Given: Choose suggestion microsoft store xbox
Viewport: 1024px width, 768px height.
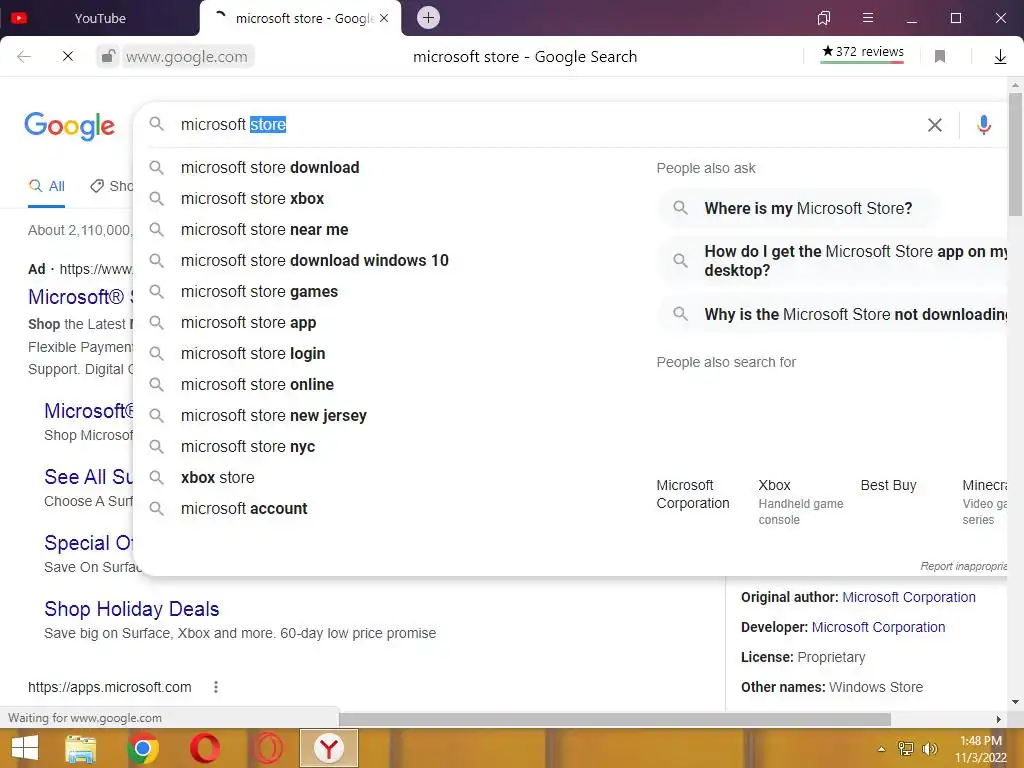Looking at the screenshot, I should pos(252,199).
